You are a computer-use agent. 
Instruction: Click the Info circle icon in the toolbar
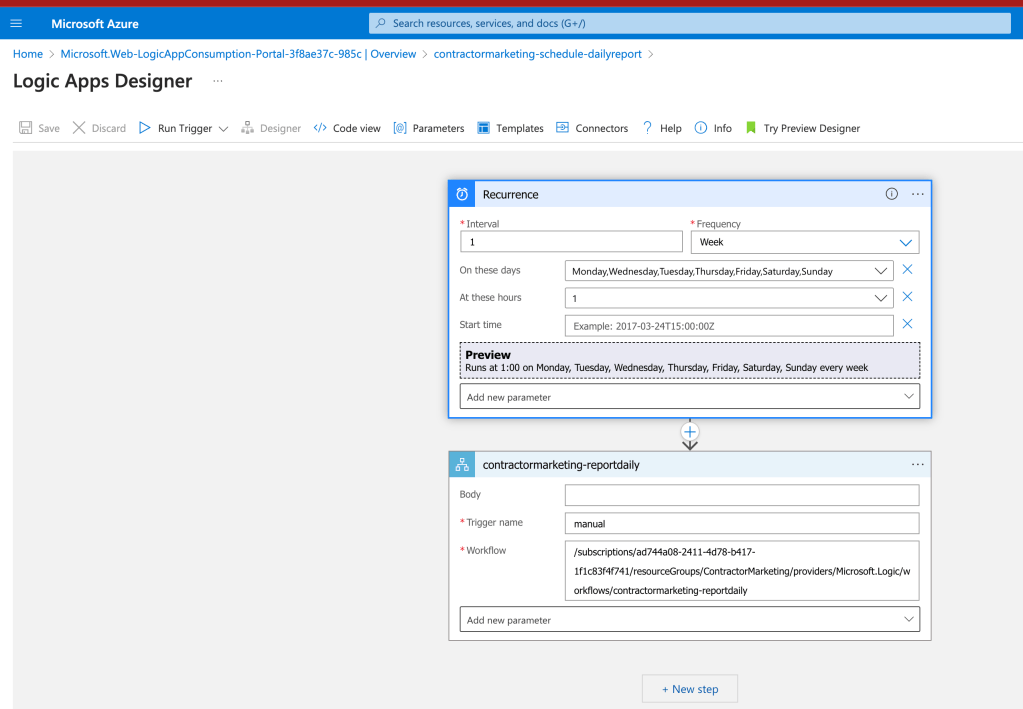[701, 128]
